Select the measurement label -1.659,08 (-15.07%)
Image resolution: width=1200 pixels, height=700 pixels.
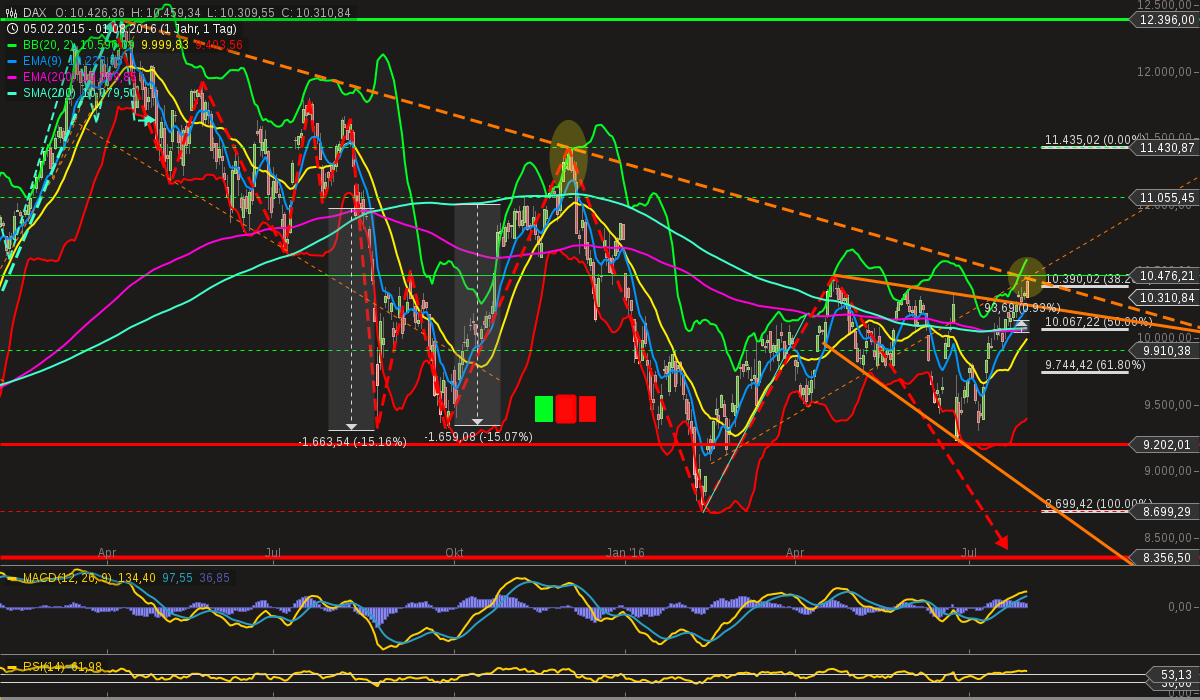tap(479, 437)
